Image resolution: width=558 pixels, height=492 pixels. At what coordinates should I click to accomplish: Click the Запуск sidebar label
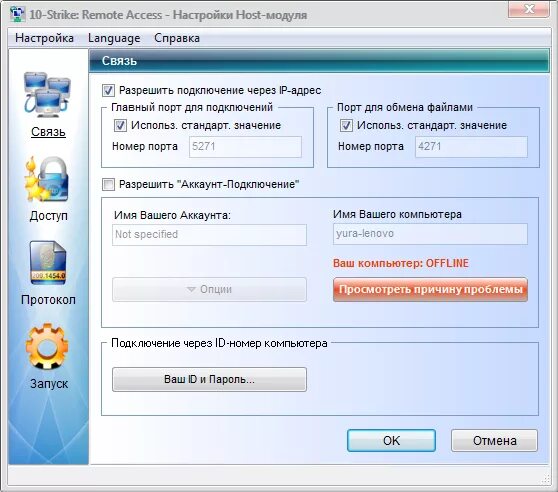(49, 383)
